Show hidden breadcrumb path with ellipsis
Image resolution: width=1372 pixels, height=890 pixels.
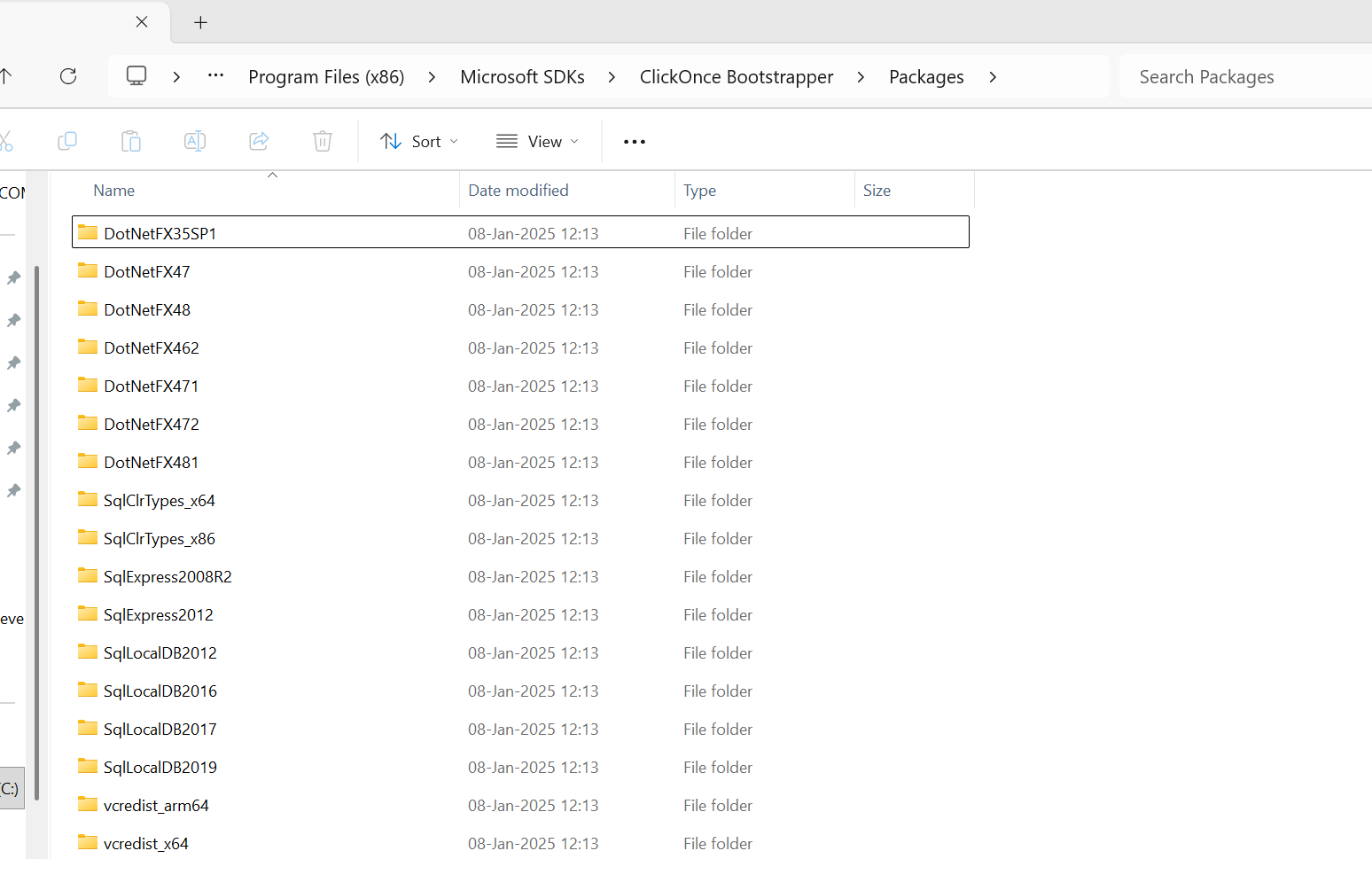pyautogui.click(x=215, y=76)
